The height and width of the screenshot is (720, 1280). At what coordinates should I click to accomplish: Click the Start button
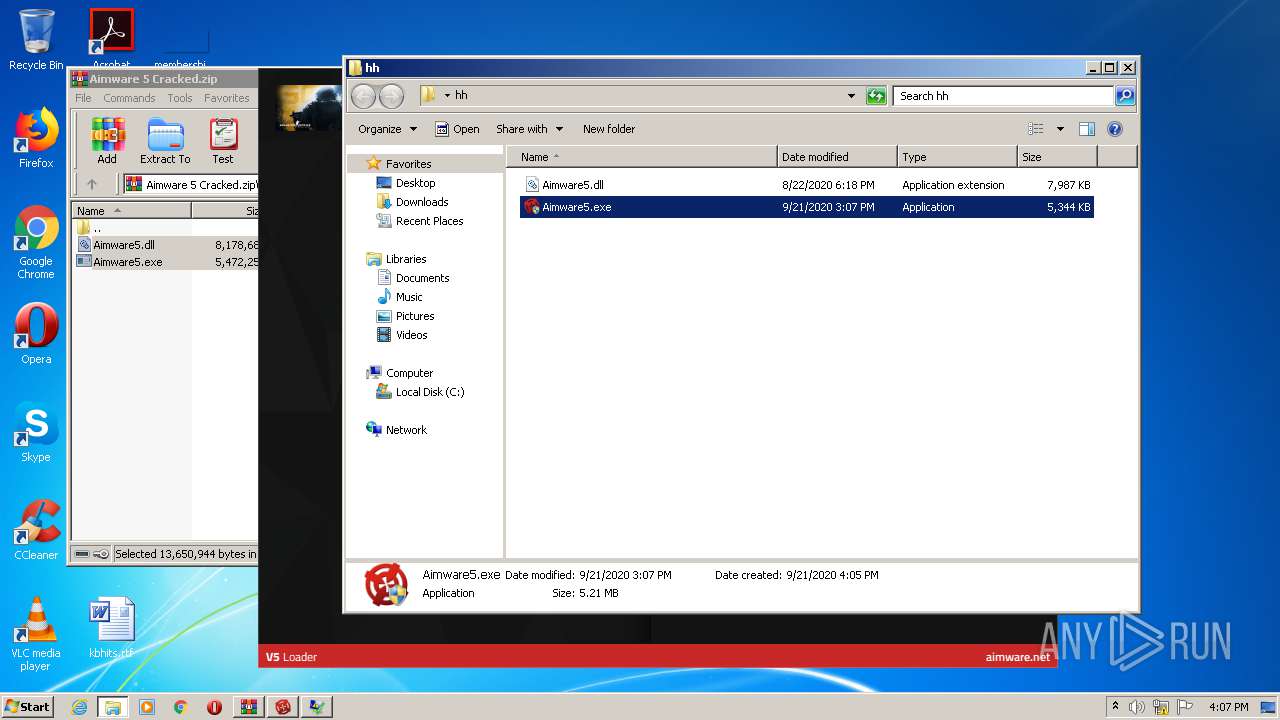click(28, 706)
